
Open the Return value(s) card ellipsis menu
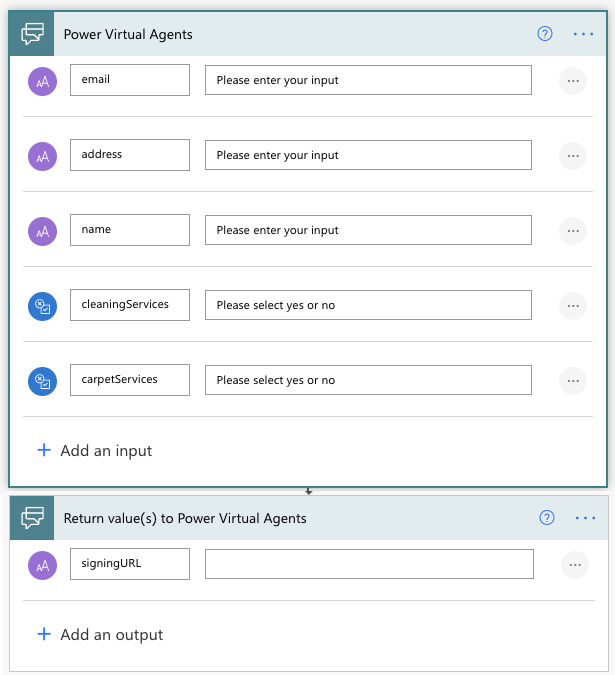585,518
